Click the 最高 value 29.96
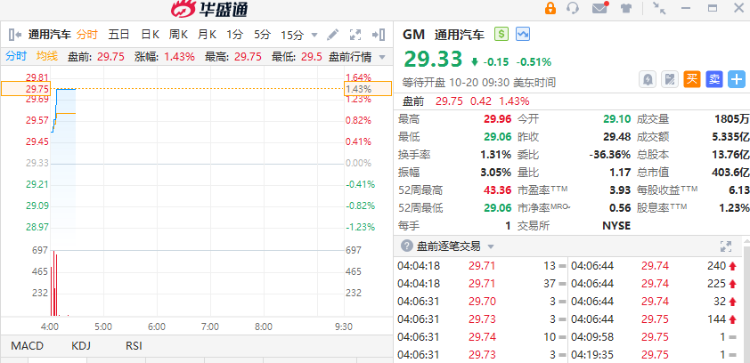The height and width of the screenshot is (363, 750). [497, 119]
